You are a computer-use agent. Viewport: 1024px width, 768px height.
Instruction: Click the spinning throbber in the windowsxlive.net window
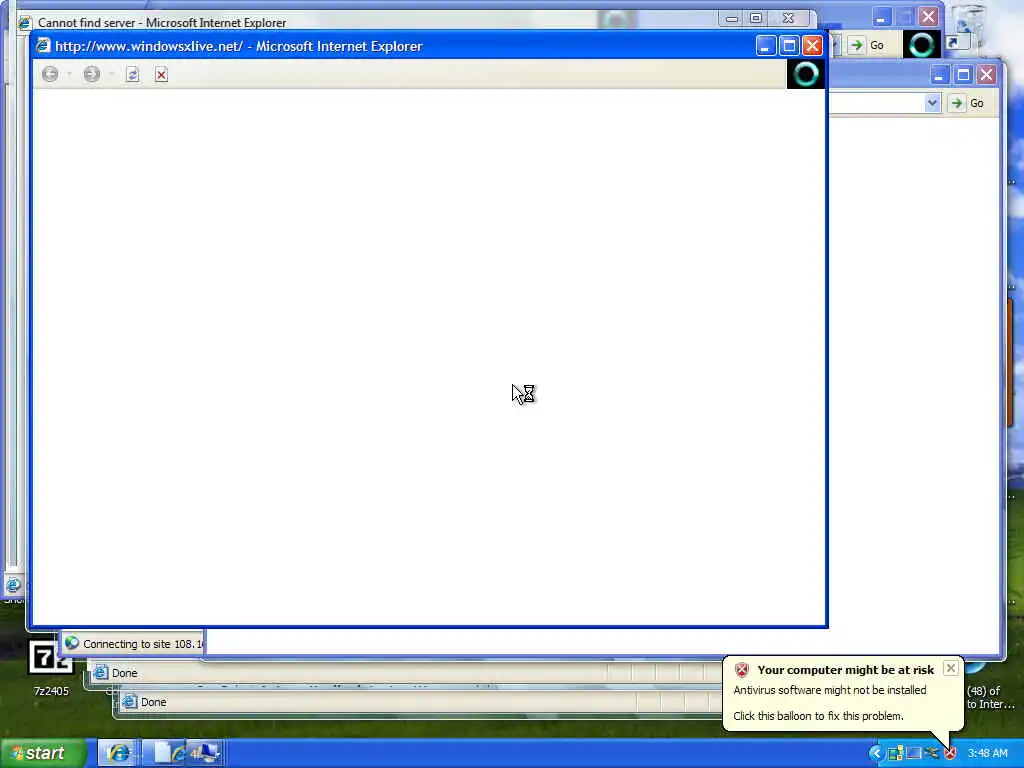805,74
